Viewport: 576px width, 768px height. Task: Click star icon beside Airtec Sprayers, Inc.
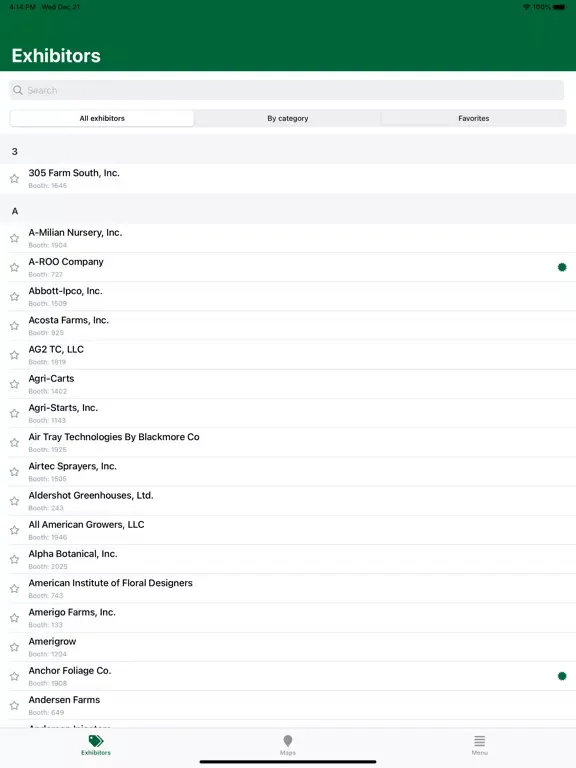tap(15, 472)
